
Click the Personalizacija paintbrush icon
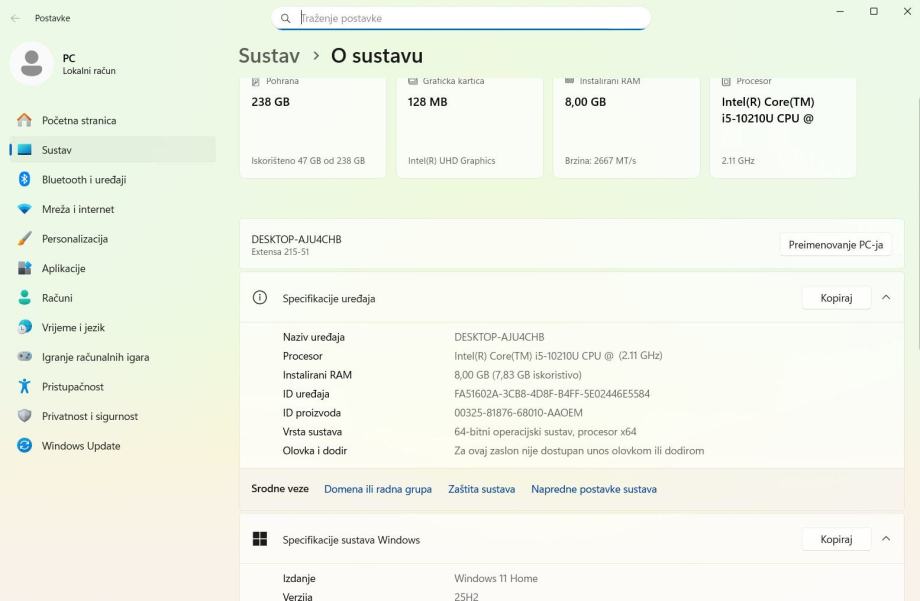click(x=25, y=239)
